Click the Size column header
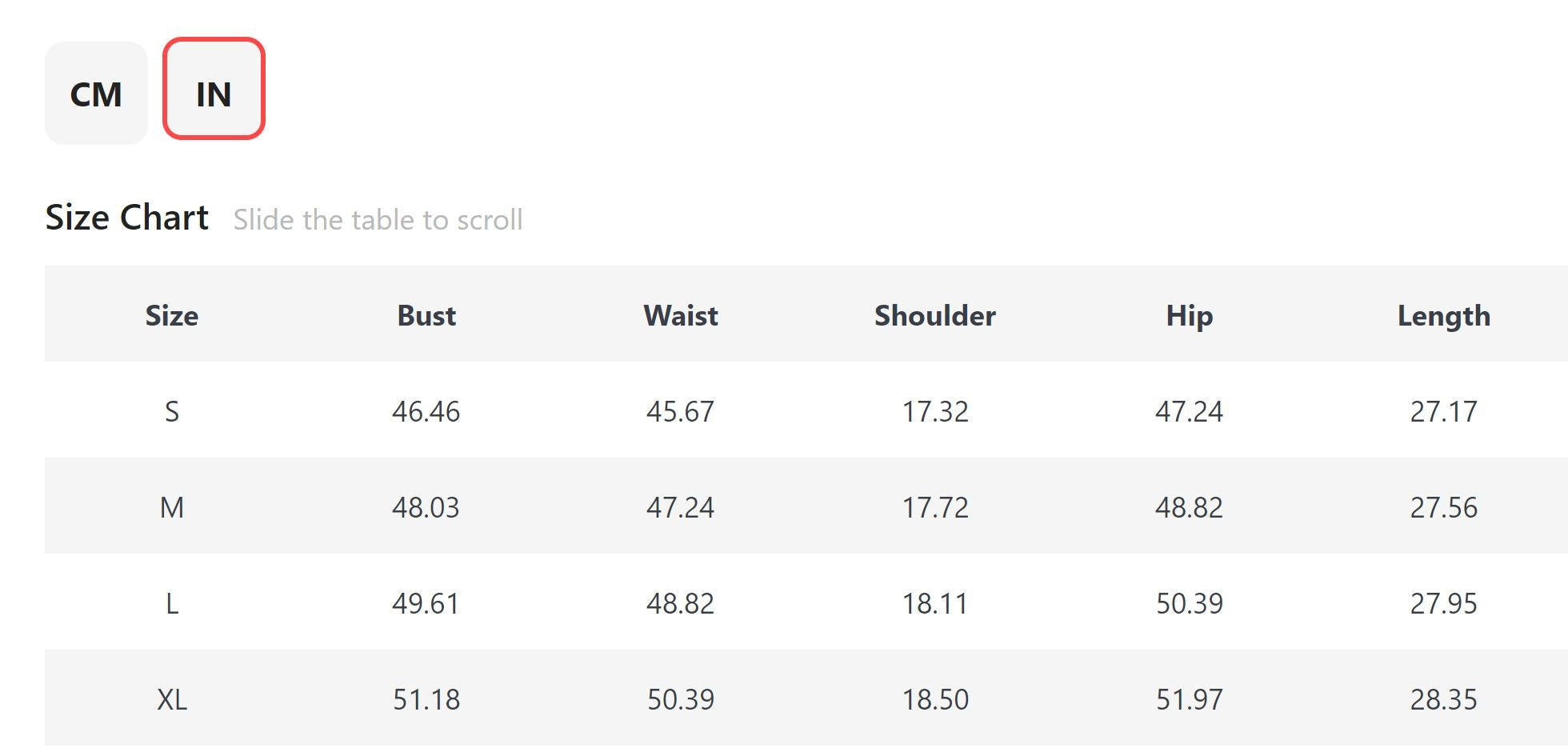The height and width of the screenshot is (748, 1568). 172,316
